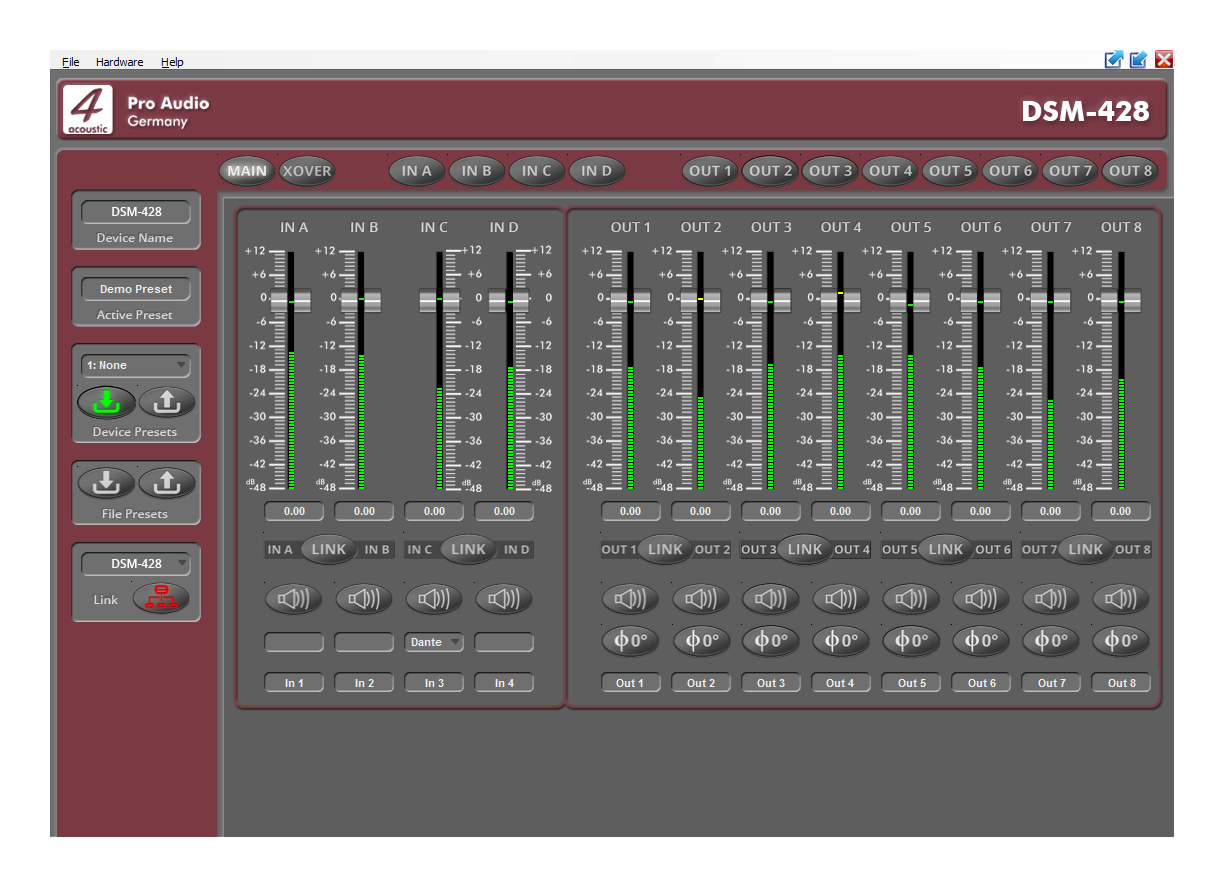This screenshot has height=888, width=1225.
Task: Click empty source field under IN A
Action: (294, 642)
